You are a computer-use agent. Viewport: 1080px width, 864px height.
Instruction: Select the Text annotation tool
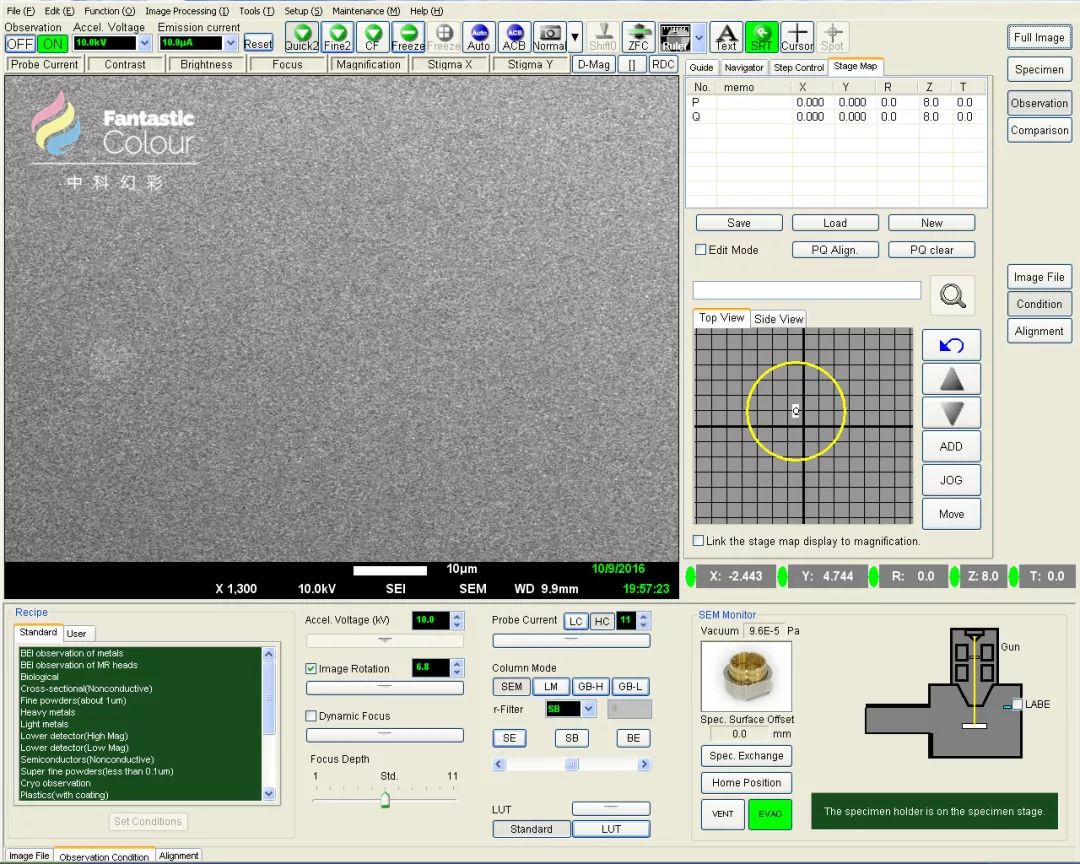pyautogui.click(x=726, y=38)
